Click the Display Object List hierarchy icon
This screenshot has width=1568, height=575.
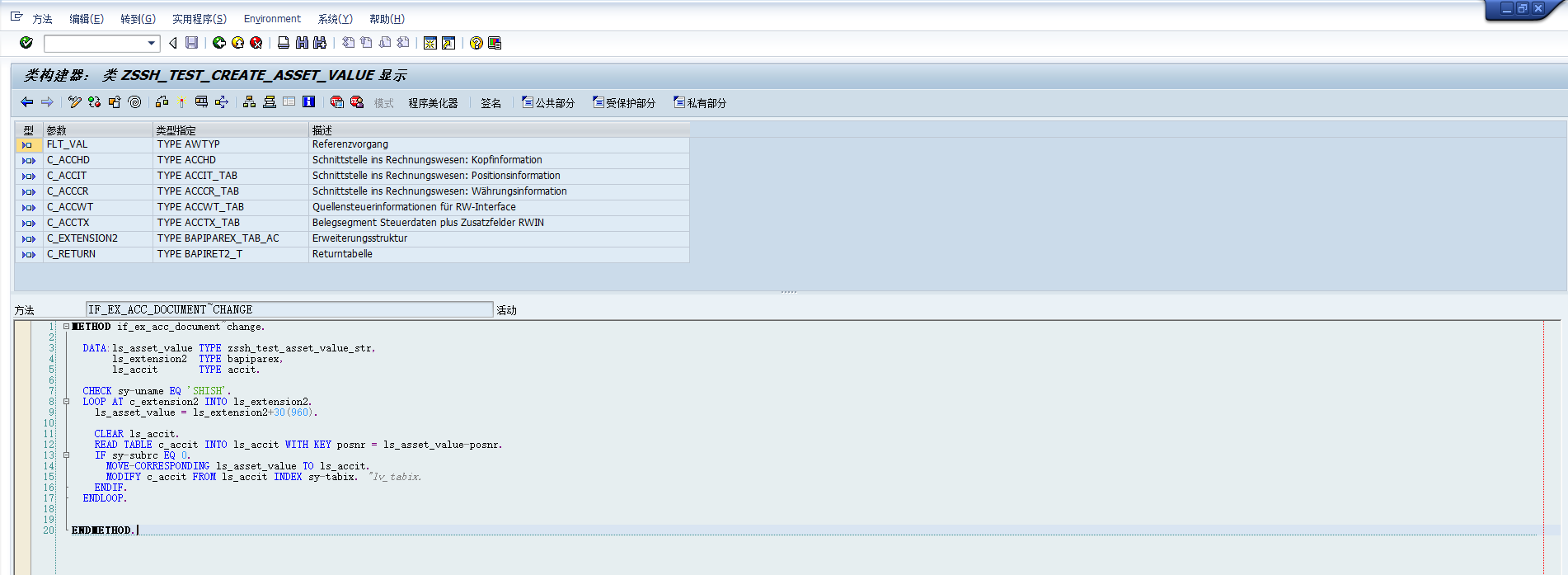[250, 102]
